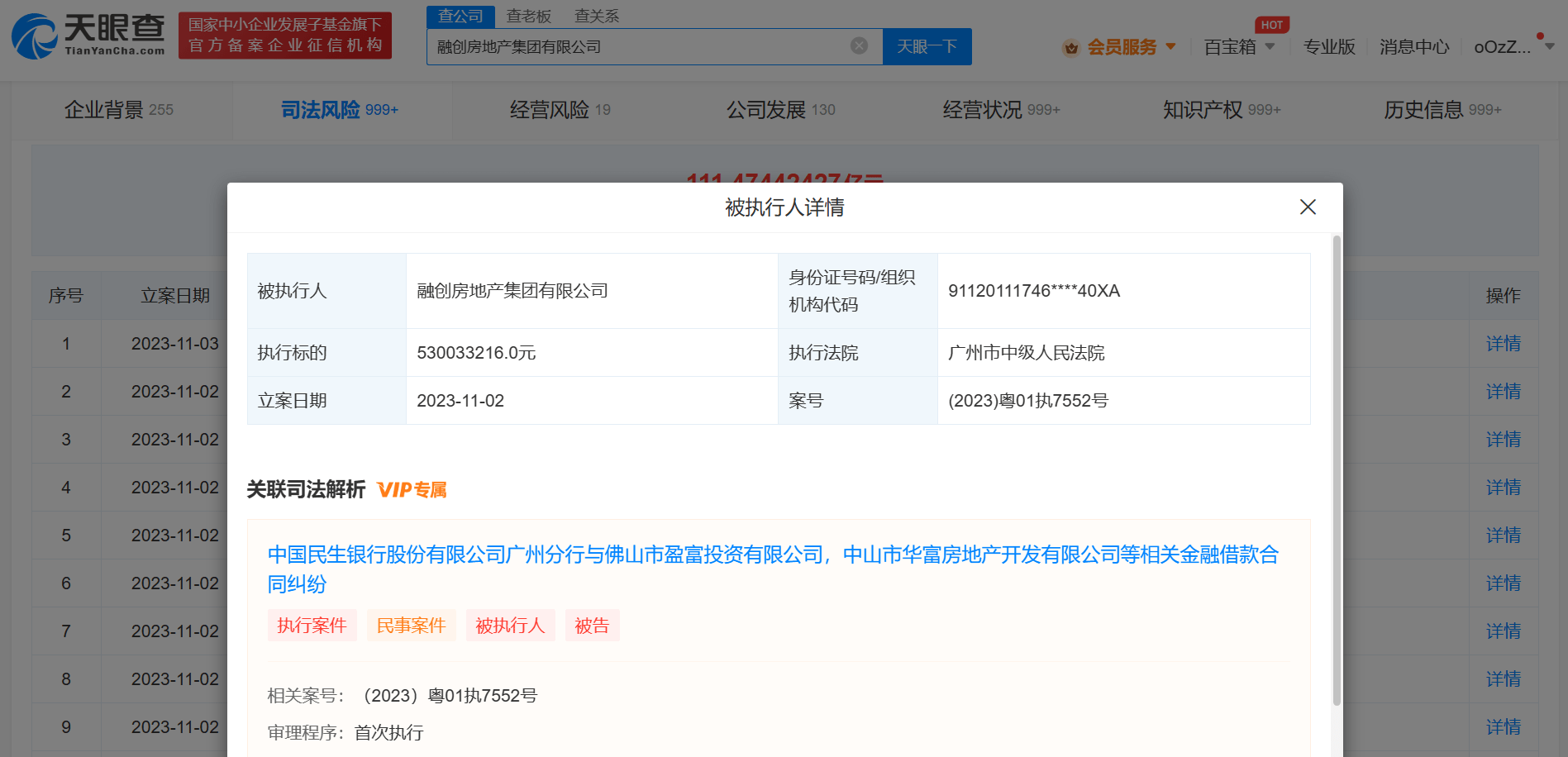The width and height of the screenshot is (1568, 757).
Task: Open the 企业背景 section tab
Action: pyautogui.click(x=119, y=110)
